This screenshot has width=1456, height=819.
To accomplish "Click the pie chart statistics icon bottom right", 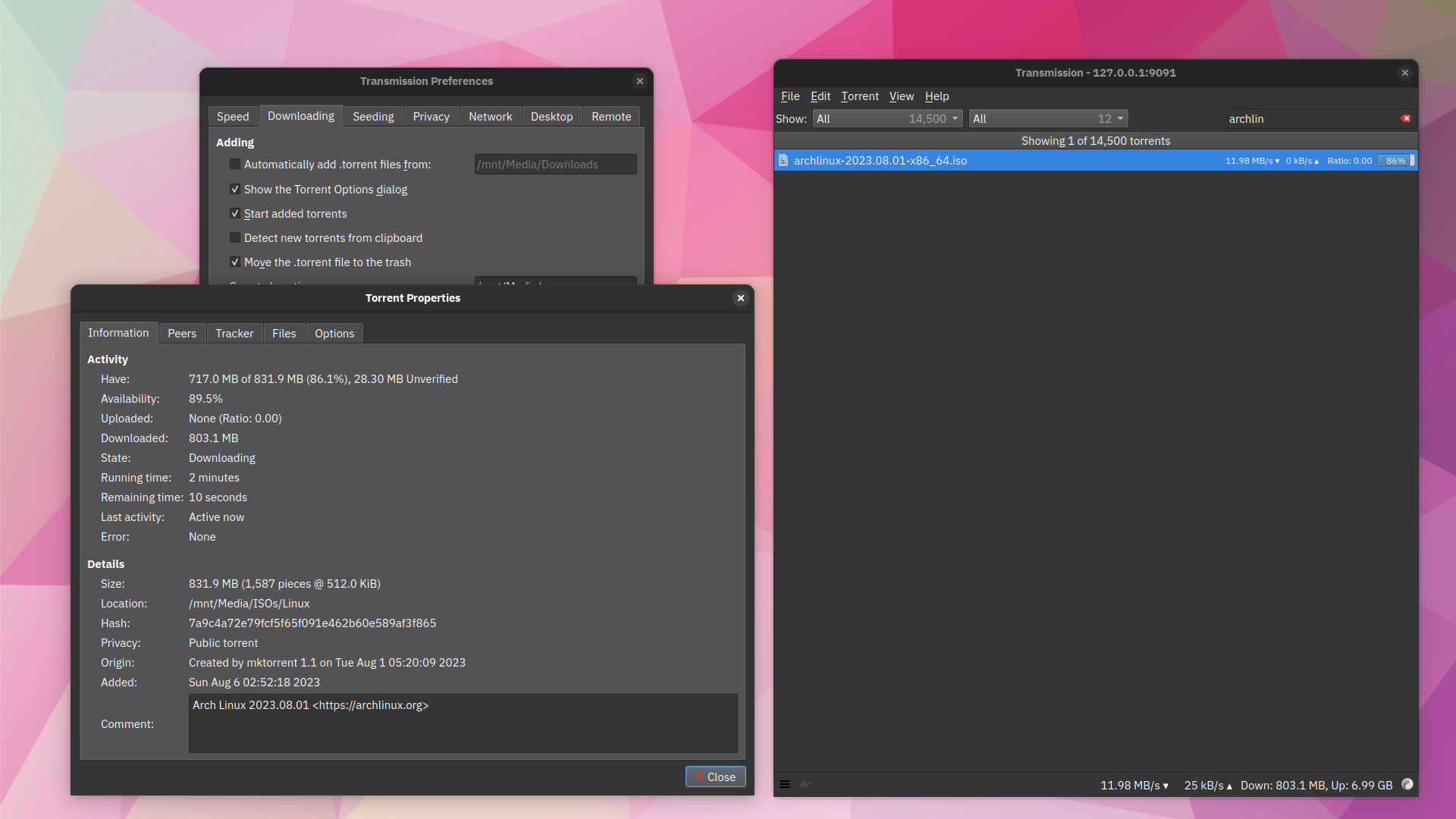I will tap(1408, 784).
